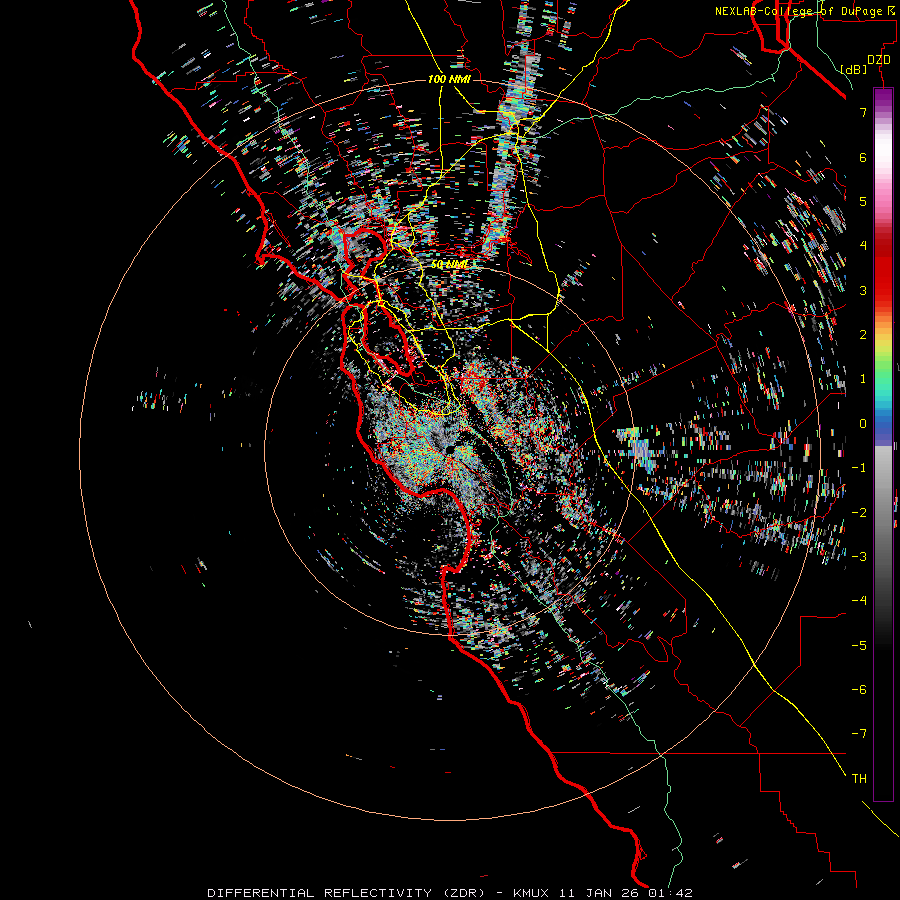Click the NEXLAB-College of DuPage watermark text
The width and height of the screenshot is (900, 900).
click(805, 11)
